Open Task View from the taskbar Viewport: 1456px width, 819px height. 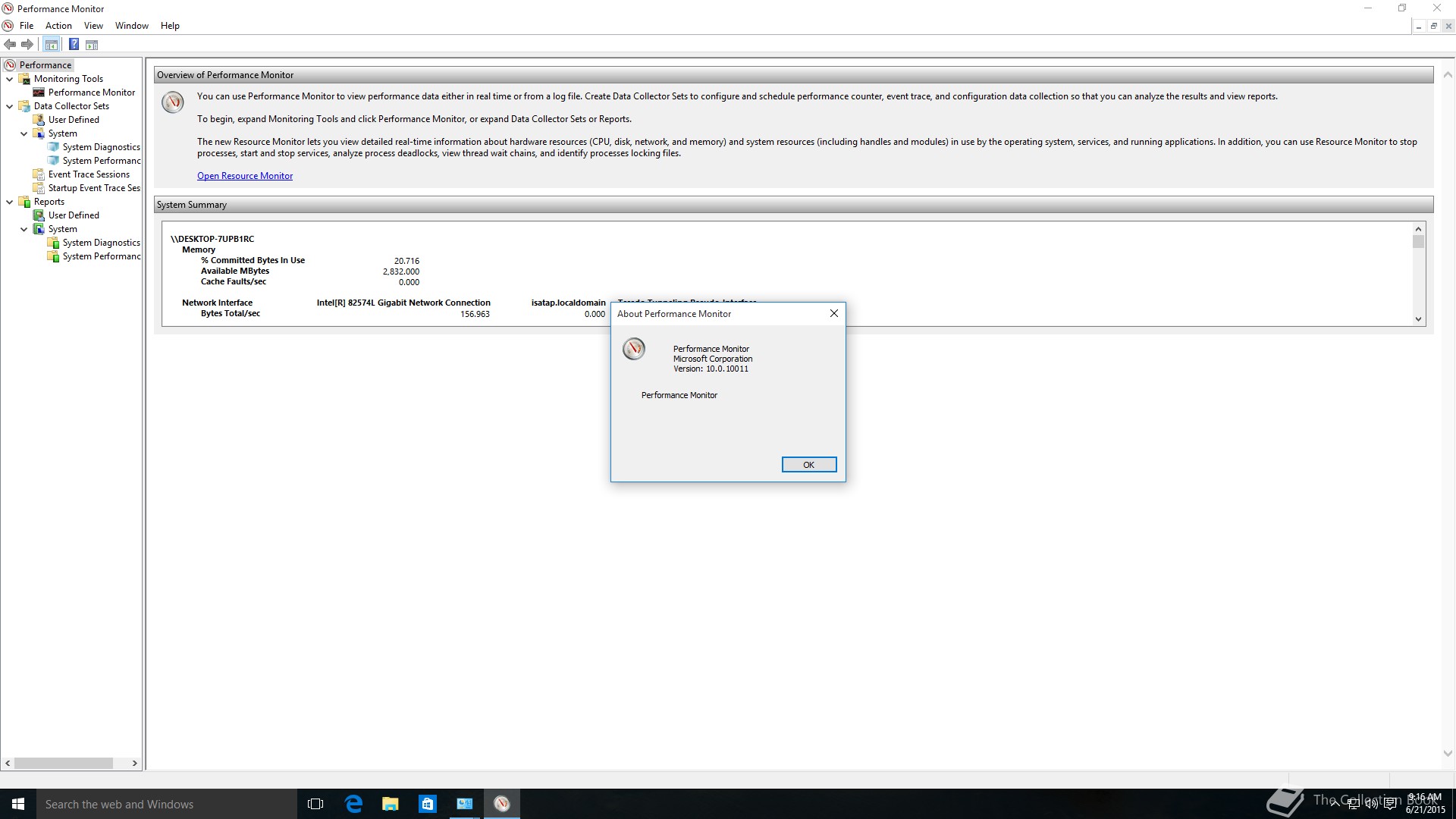[315, 804]
